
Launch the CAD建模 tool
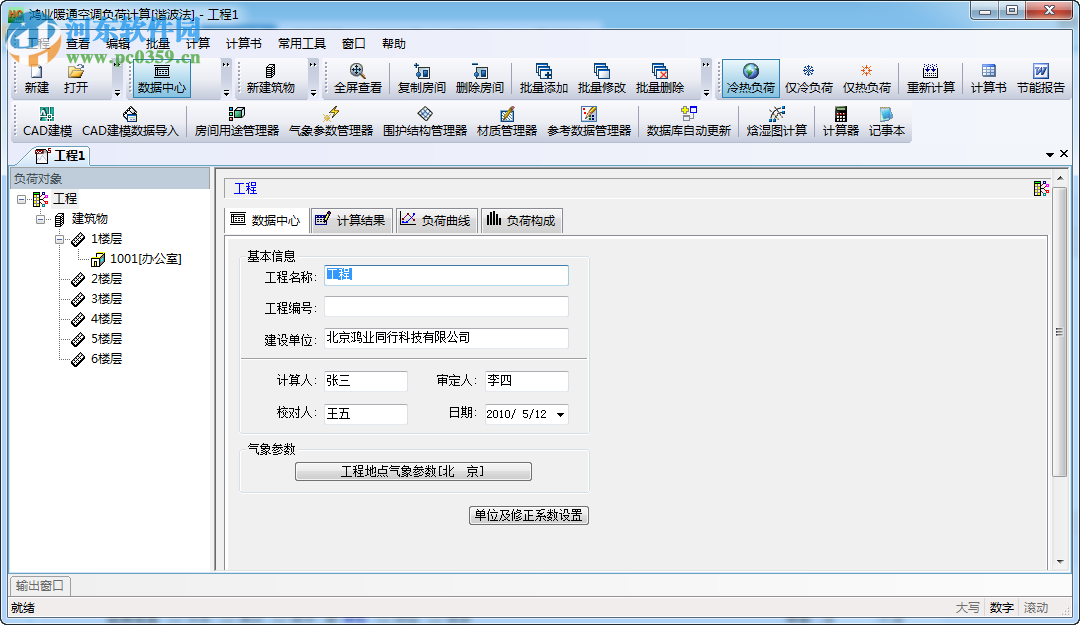pyautogui.click(x=47, y=122)
